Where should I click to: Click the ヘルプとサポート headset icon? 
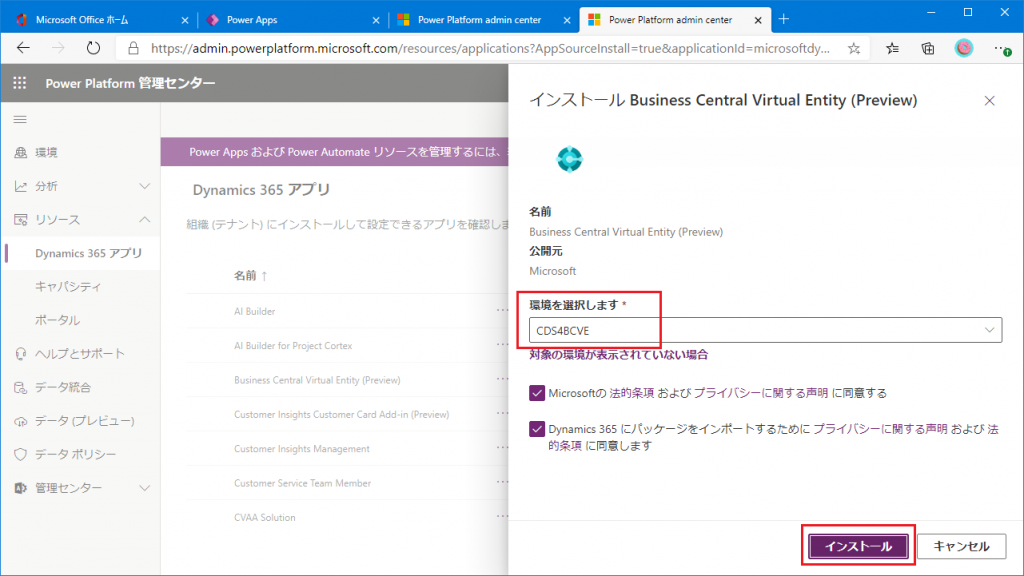21,353
